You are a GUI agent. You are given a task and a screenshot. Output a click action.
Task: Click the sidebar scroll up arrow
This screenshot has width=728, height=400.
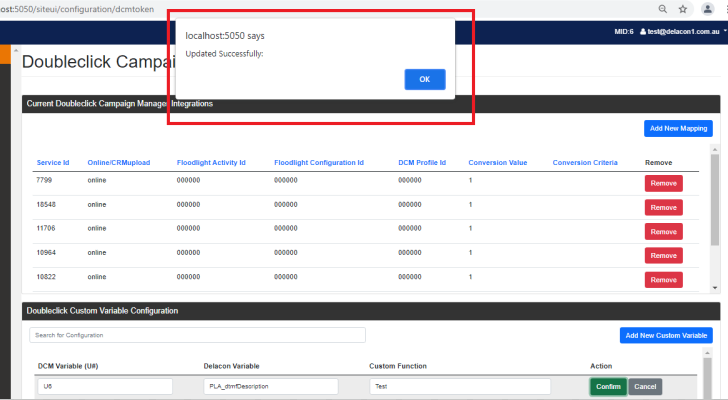(16, 50)
